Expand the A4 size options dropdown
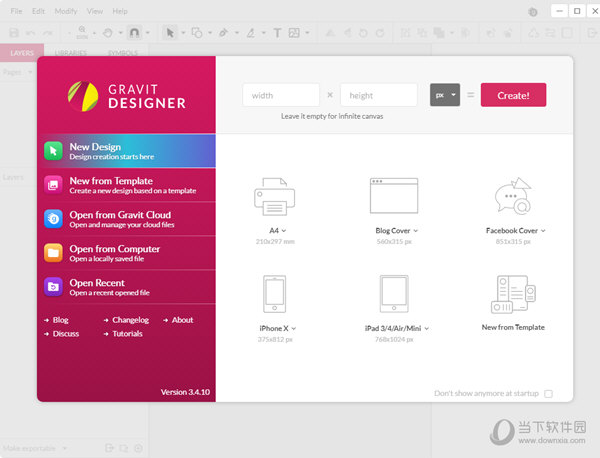Screen dimensions: 600x458 click(284, 231)
